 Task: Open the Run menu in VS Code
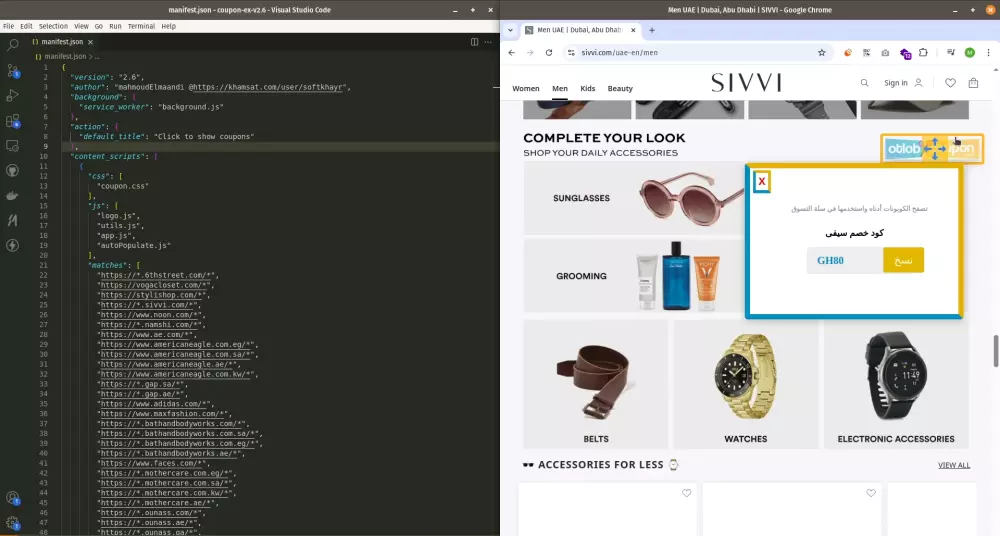pyautogui.click(x=115, y=26)
